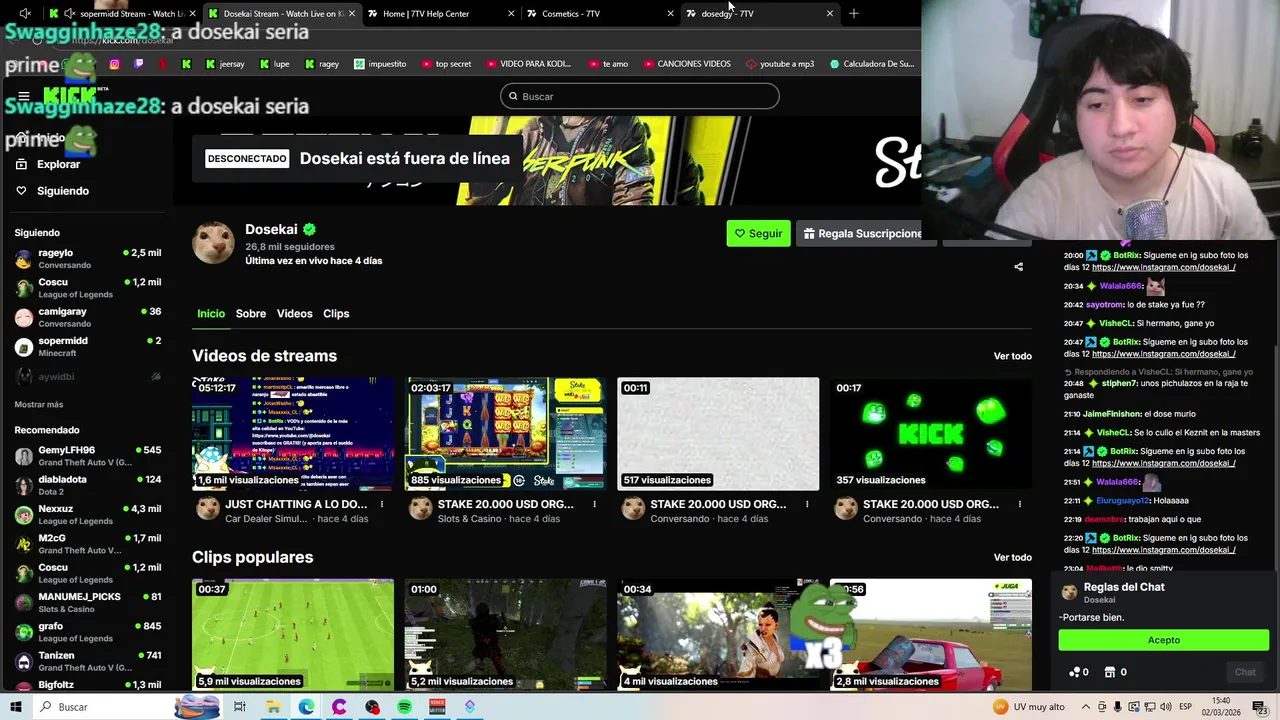This screenshot has height=720, width=1280.
Task: Open options menu for the 00:17 STAKE video
Action: click(1019, 504)
